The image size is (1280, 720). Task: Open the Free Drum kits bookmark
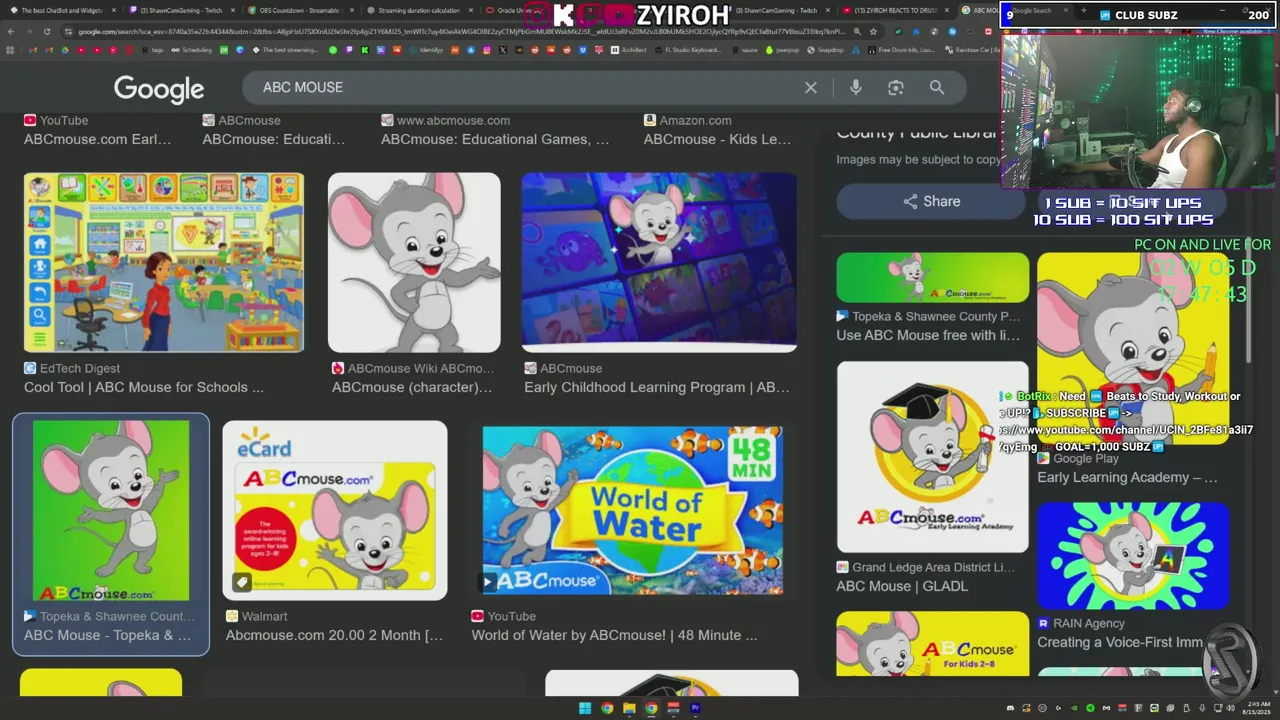click(903, 49)
